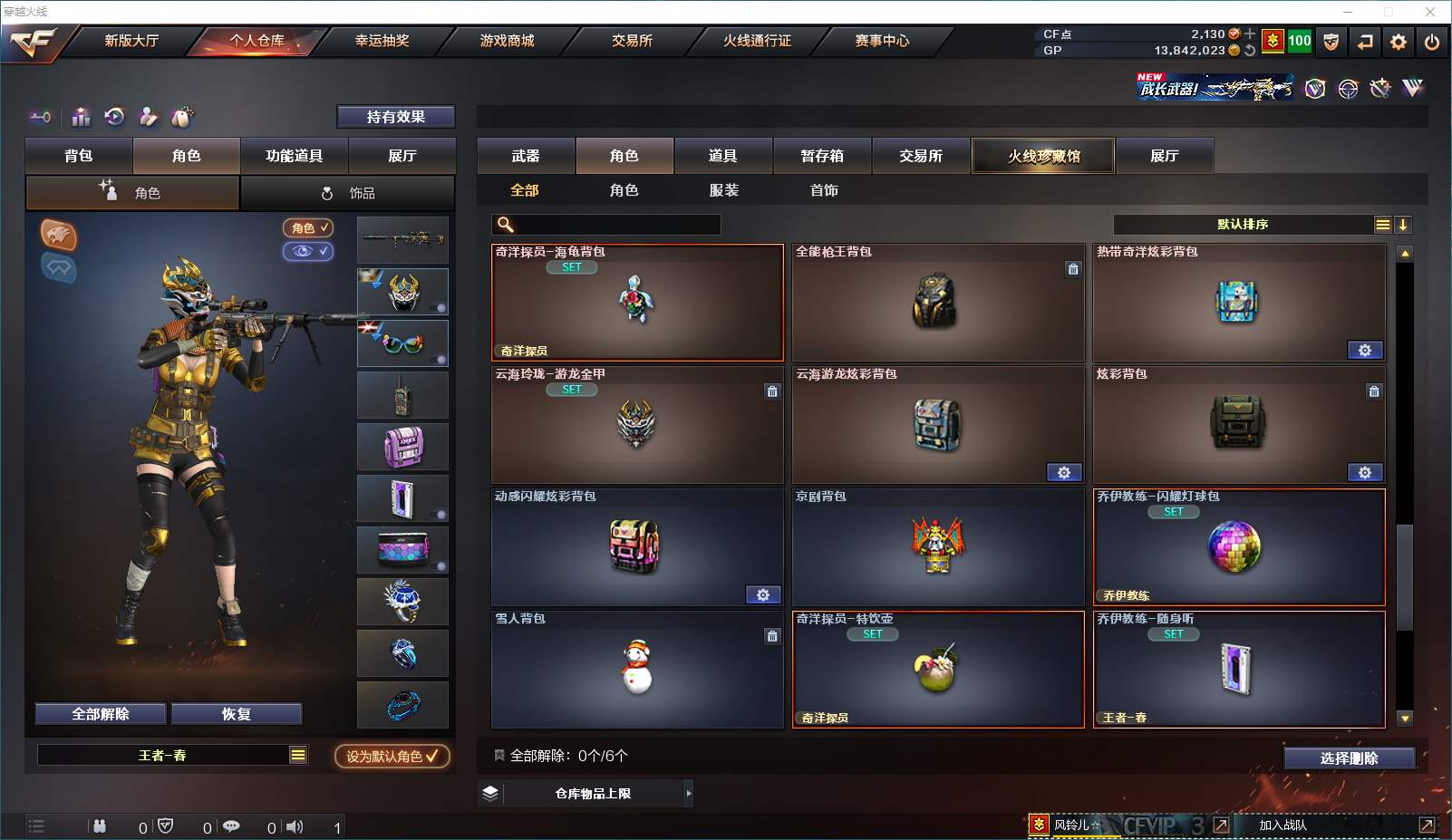Toggle the eye visibility pill

[308, 251]
